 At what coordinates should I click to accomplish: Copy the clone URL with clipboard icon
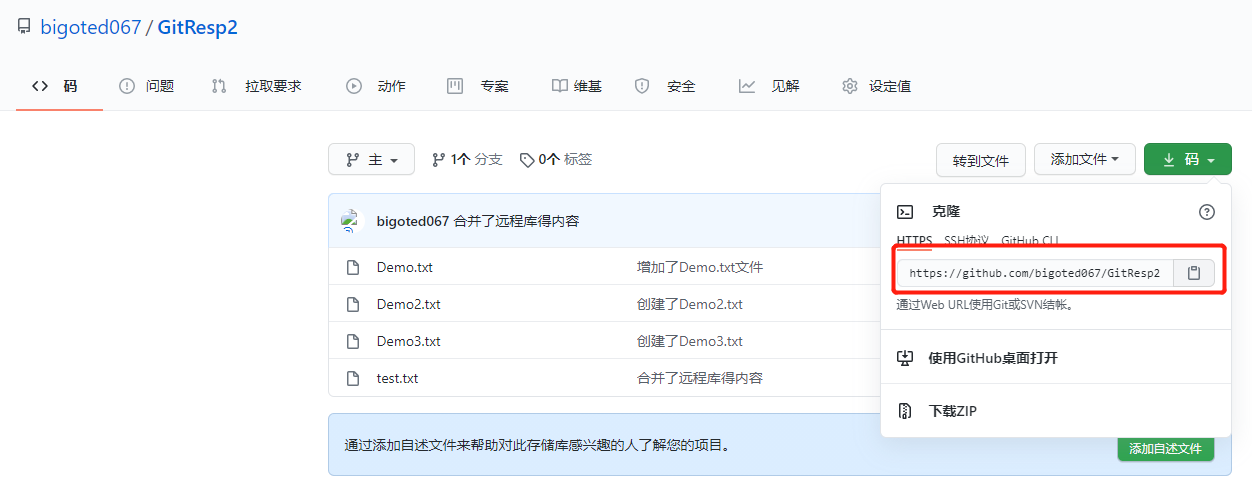click(1193, 273)
